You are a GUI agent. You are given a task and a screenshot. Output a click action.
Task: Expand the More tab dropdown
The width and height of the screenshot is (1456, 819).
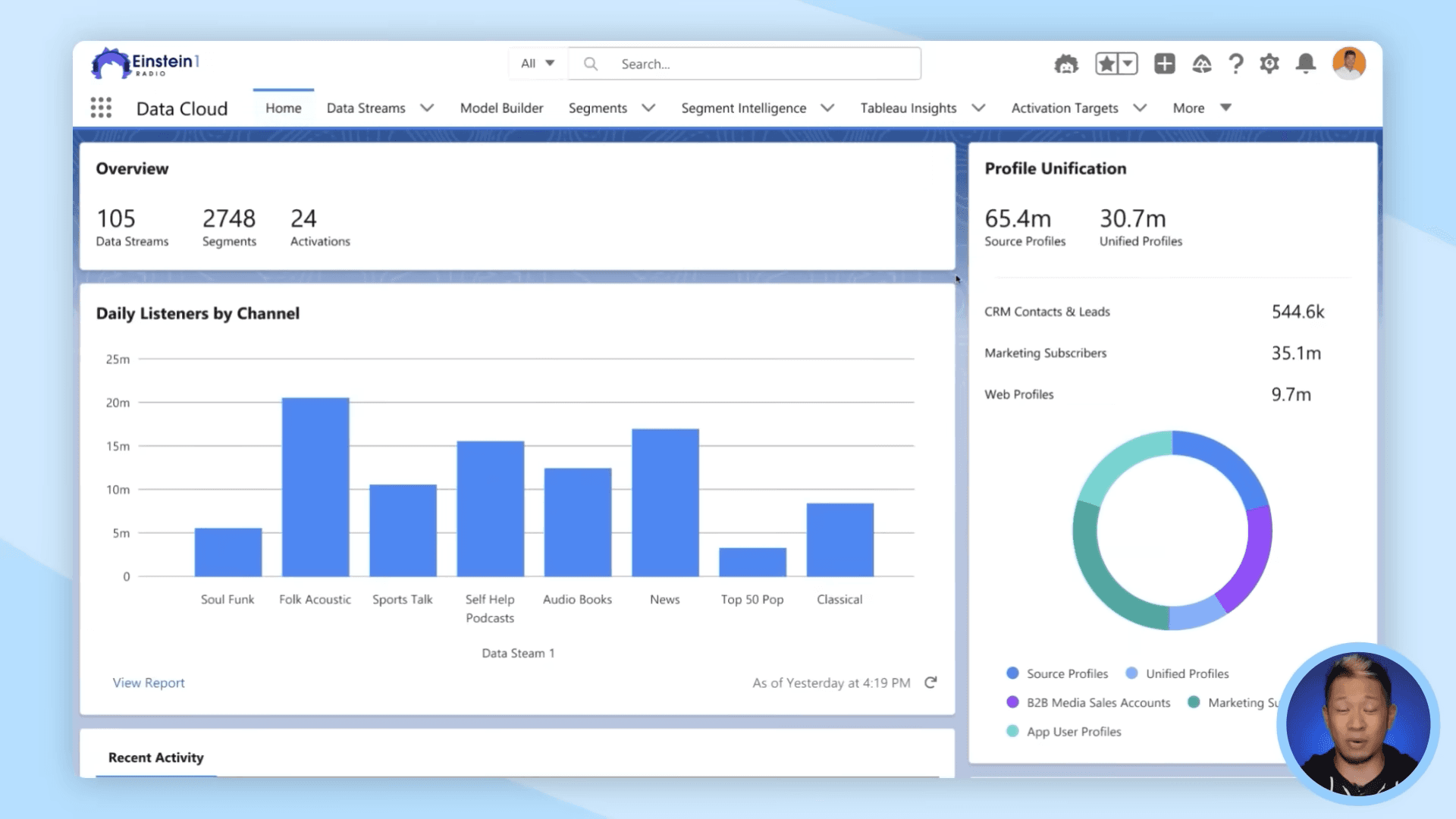[1225, 108]
